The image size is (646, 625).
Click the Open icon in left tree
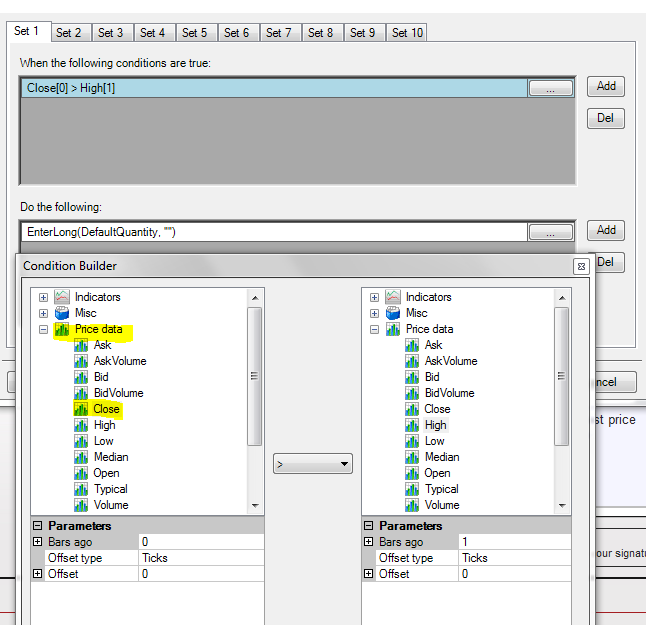point(81,473)
